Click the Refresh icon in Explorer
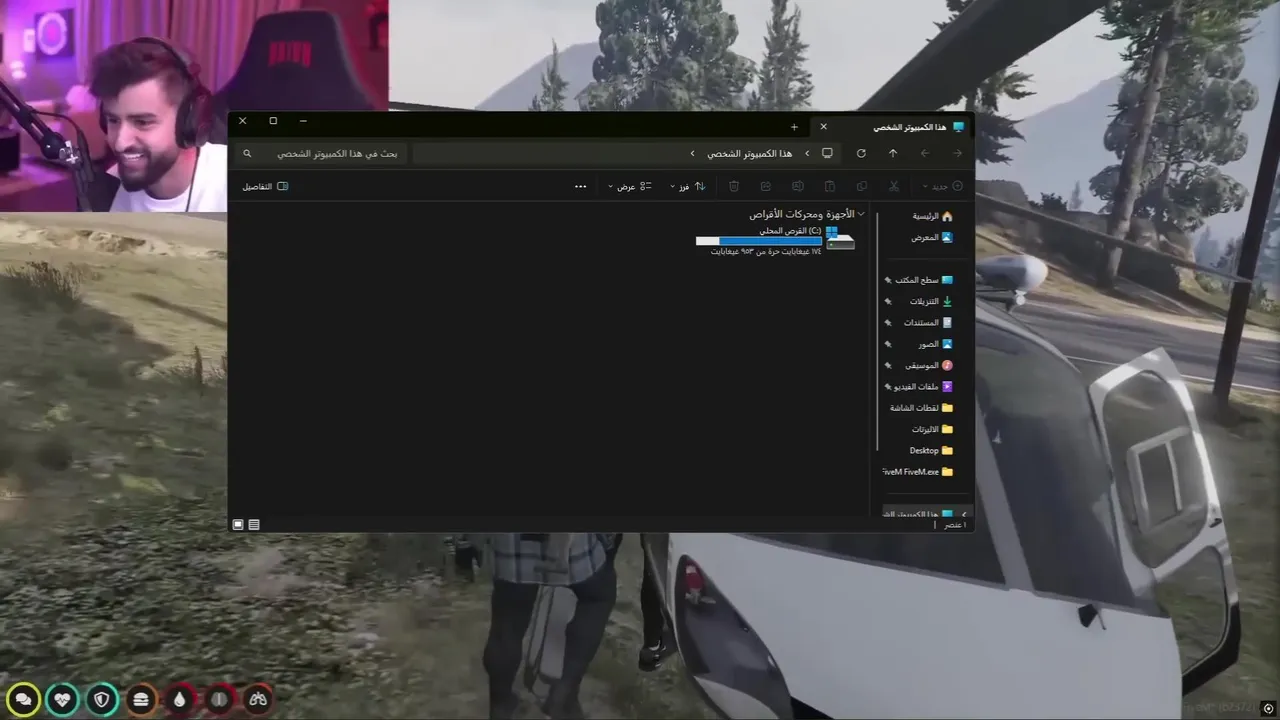1280x720 pixels. pos(861,153)
